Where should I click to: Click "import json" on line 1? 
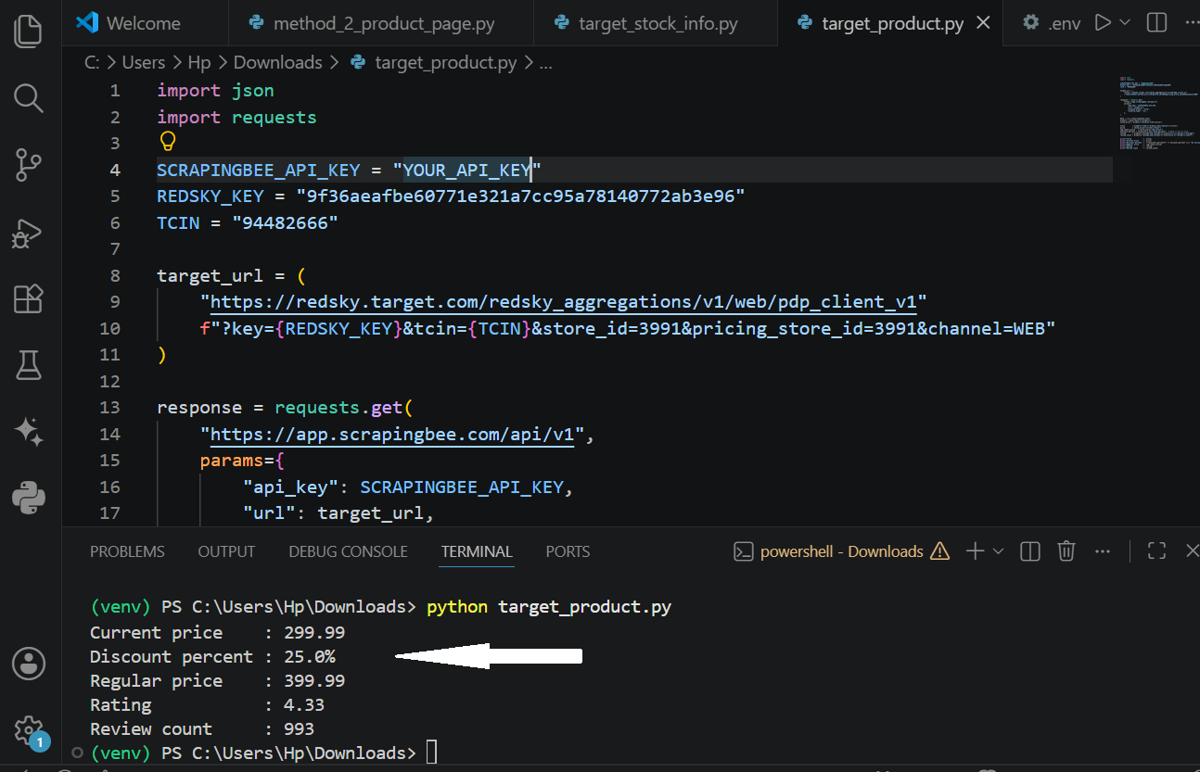click(x=215, y=91)
